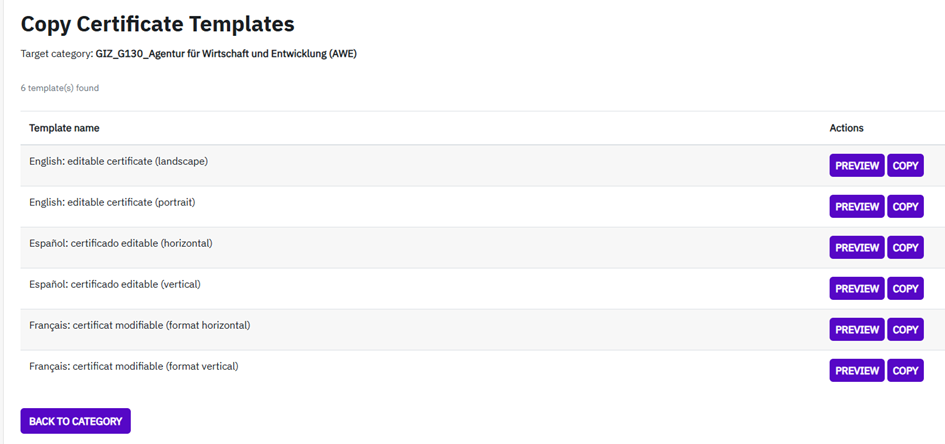Click the Template name column header
The image size is (945, 444).
[64, 128]
